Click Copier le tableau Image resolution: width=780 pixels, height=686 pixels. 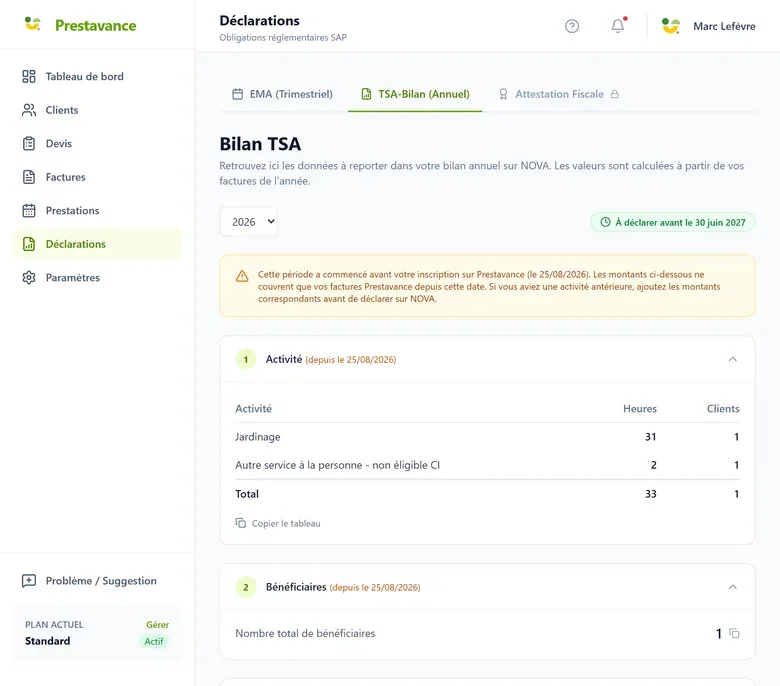[x=278, y=523]
